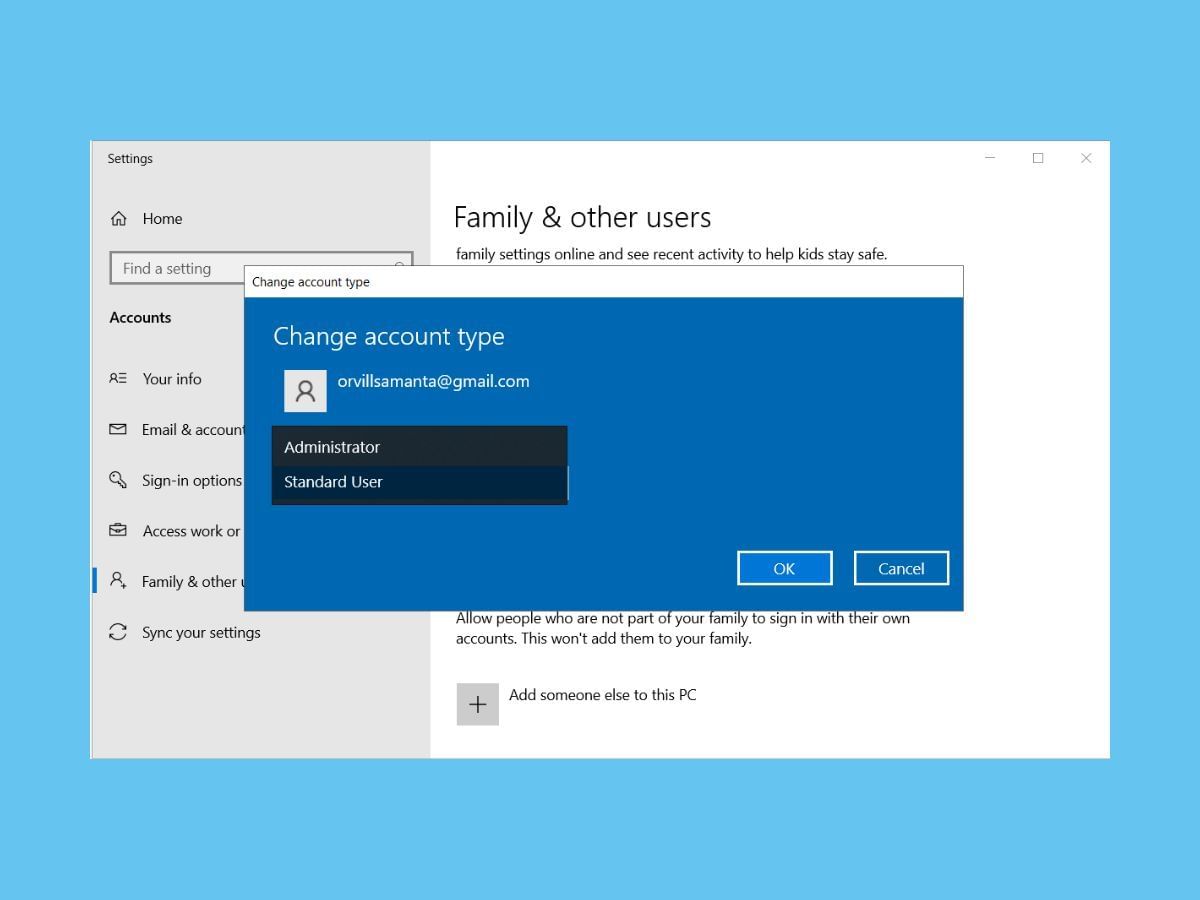Click the user avatar next to orvillsamanta@gmail.com

[305, 390]
